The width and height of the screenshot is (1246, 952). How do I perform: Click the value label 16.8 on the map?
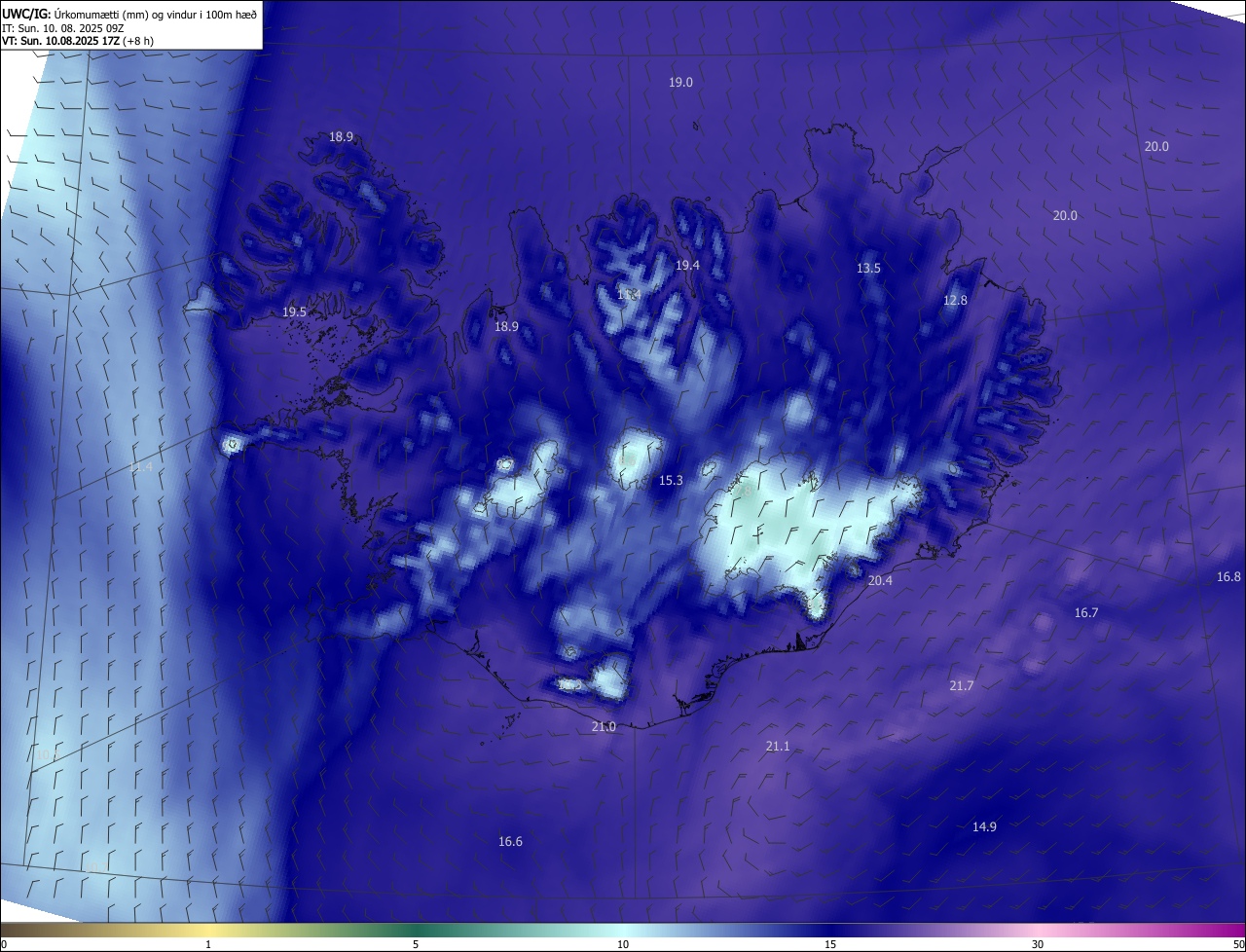pyautogui.click(x=1228, y=576)
